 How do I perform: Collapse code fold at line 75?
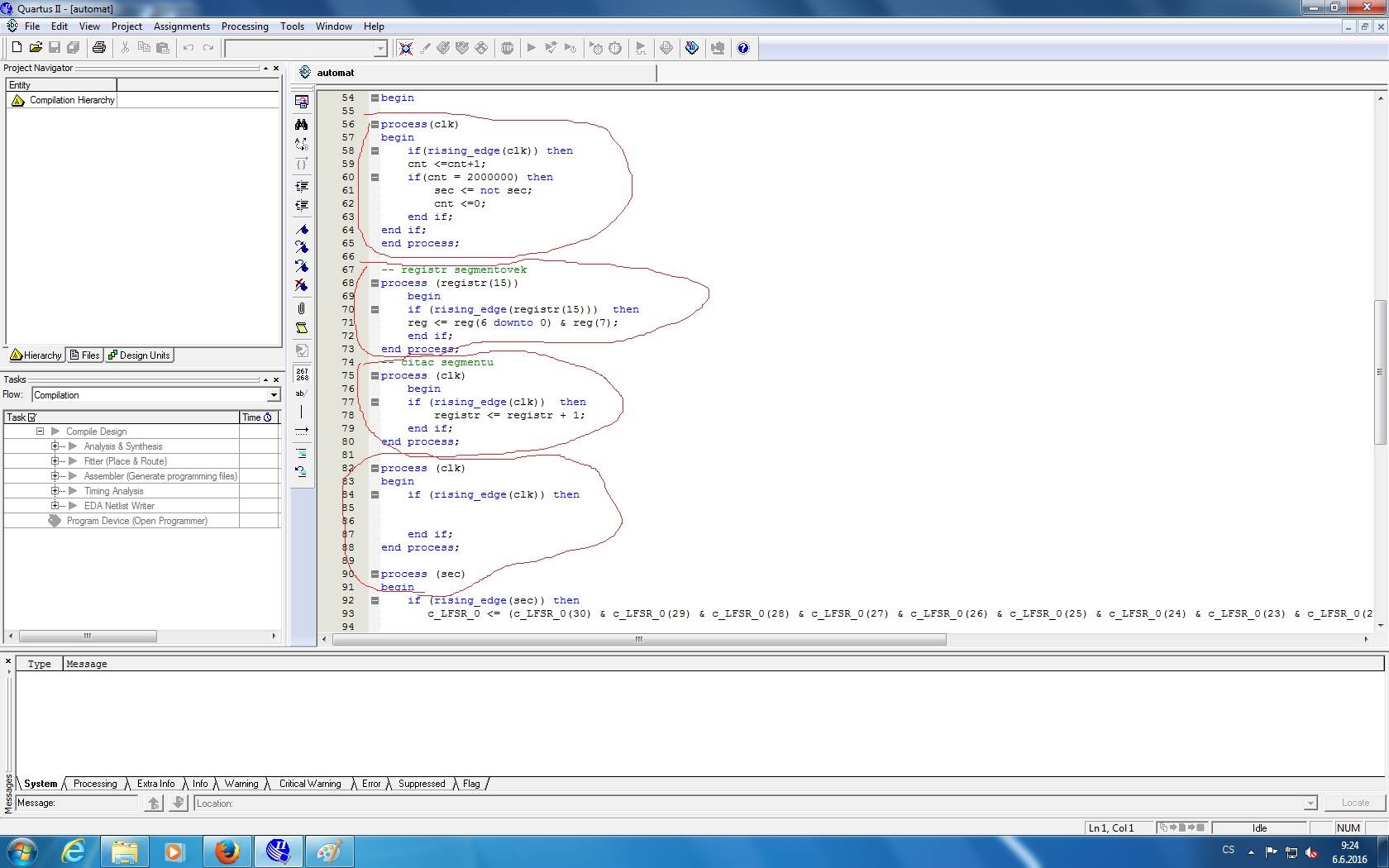(x=375, y=375)
